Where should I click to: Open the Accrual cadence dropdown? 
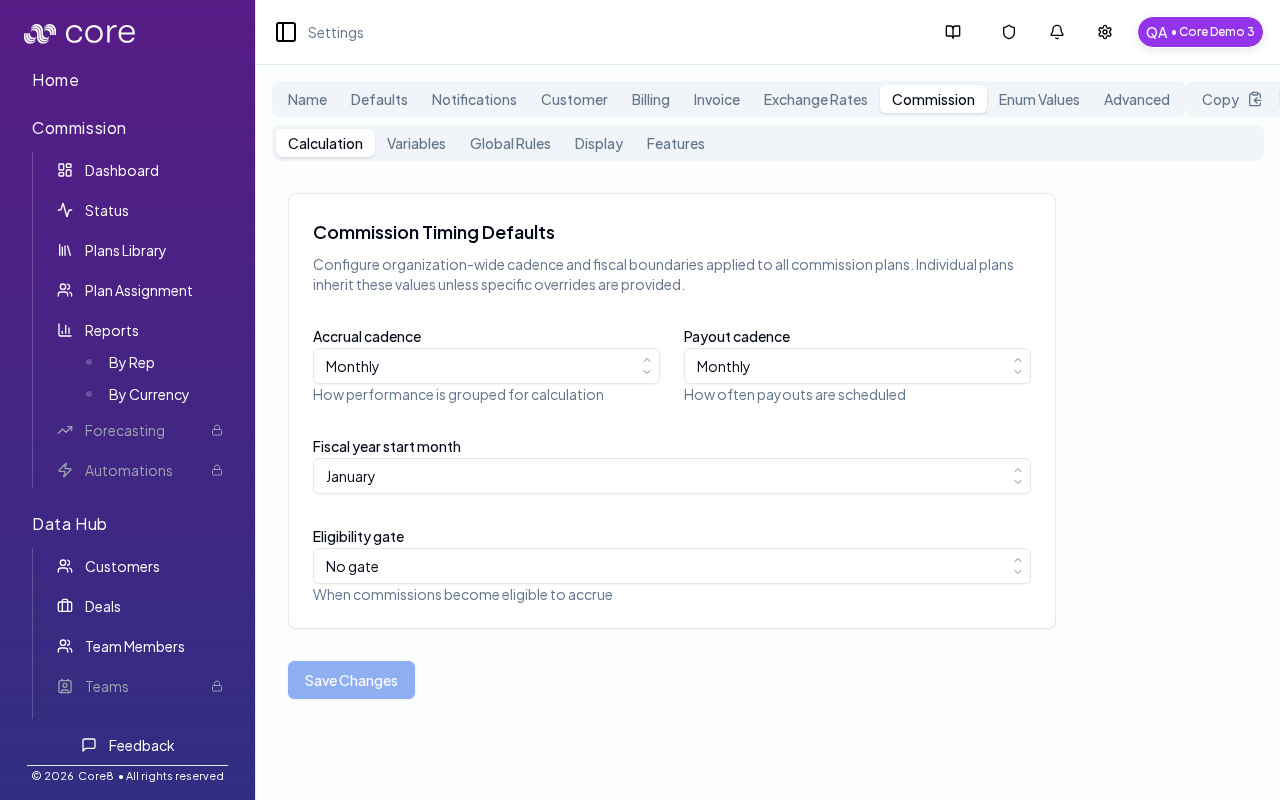coord(486,366)
